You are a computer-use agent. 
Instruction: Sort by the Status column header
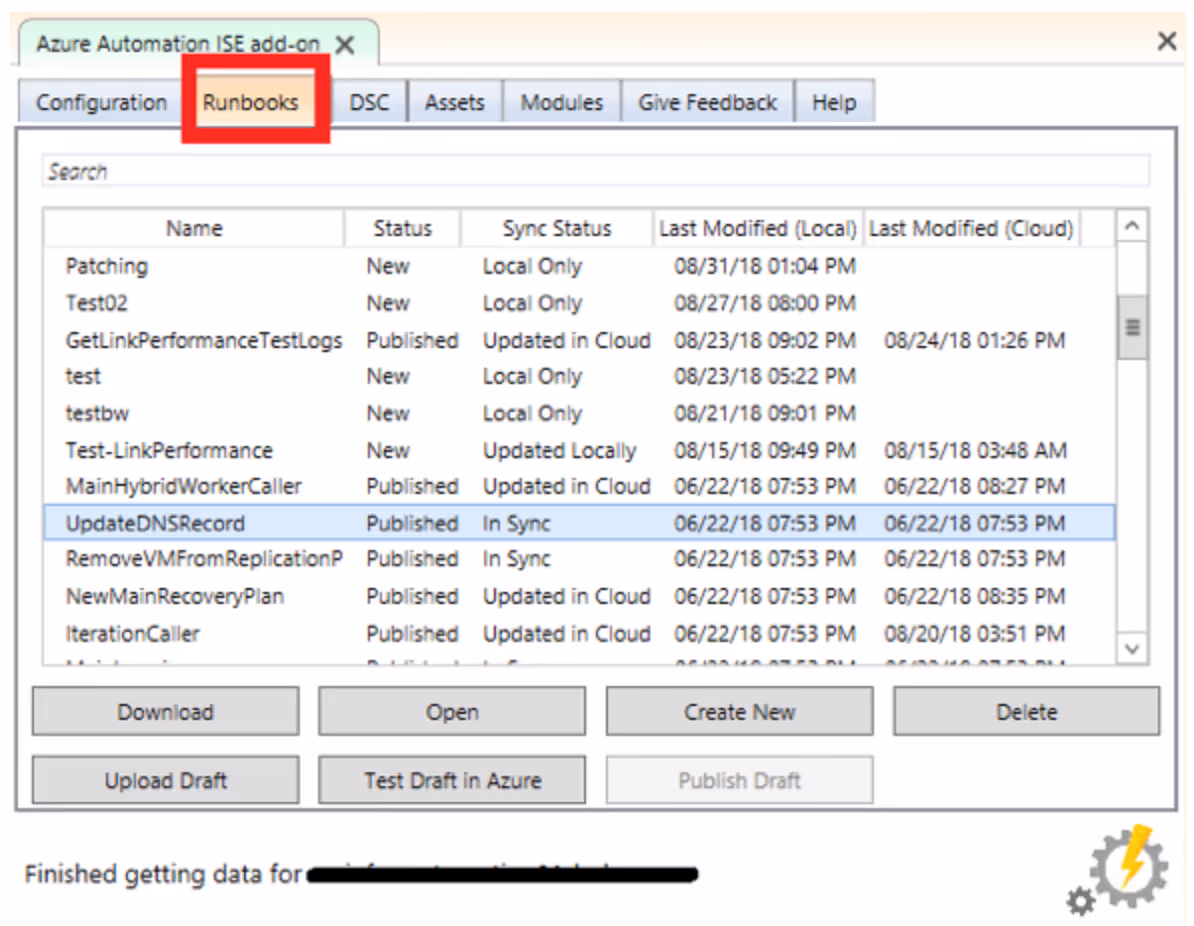[402, 228]
